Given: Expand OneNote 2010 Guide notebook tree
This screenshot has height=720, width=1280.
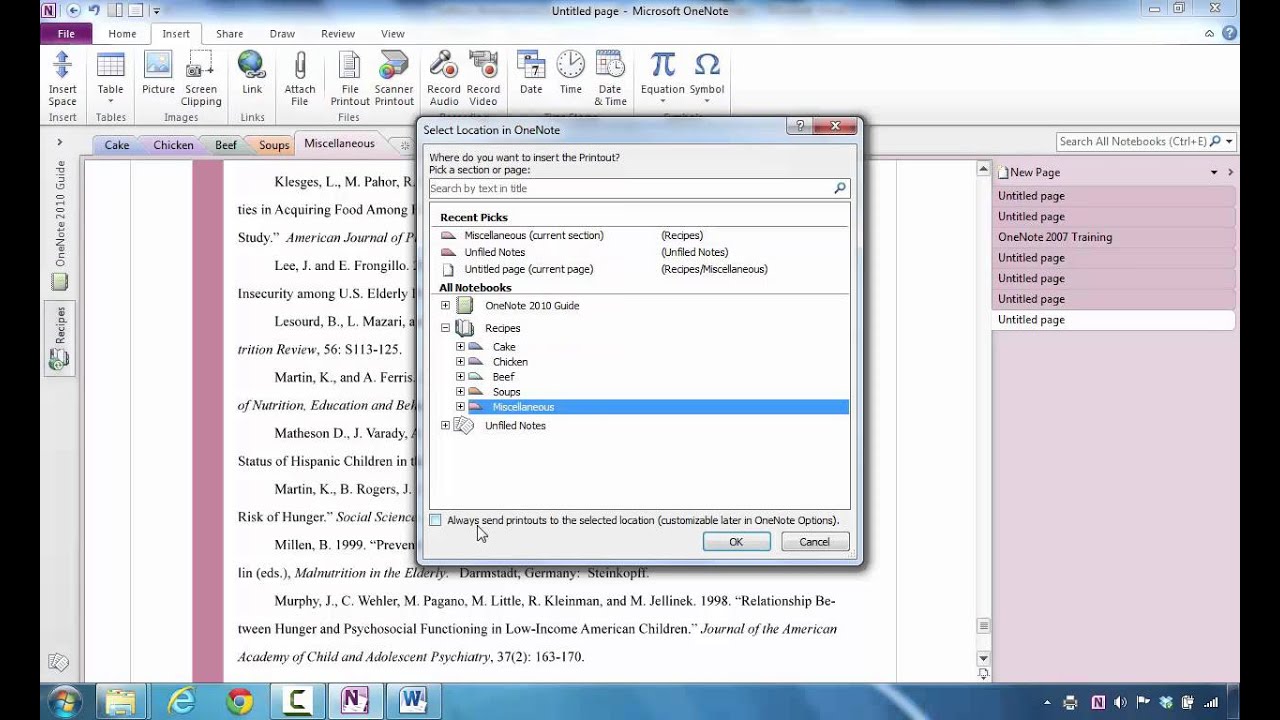Looking at the screenshot, I should point(445,305).
